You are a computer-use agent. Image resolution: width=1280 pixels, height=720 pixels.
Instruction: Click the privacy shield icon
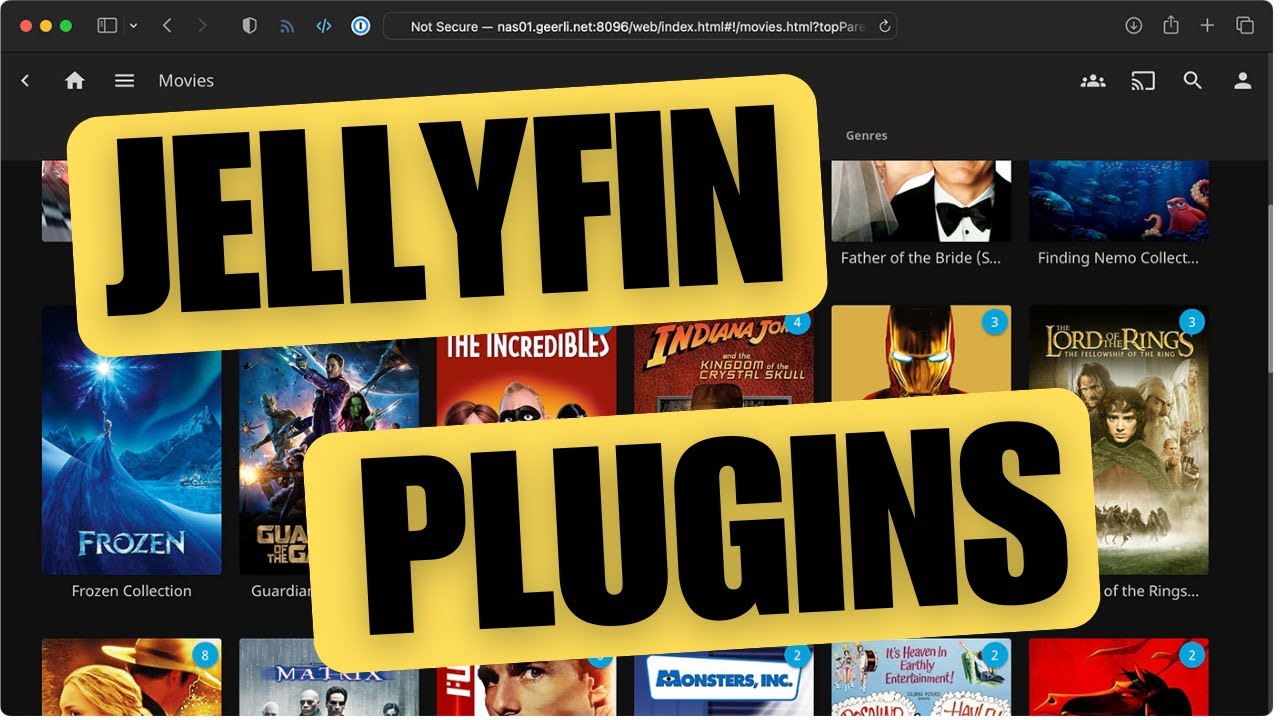point(250,26)
